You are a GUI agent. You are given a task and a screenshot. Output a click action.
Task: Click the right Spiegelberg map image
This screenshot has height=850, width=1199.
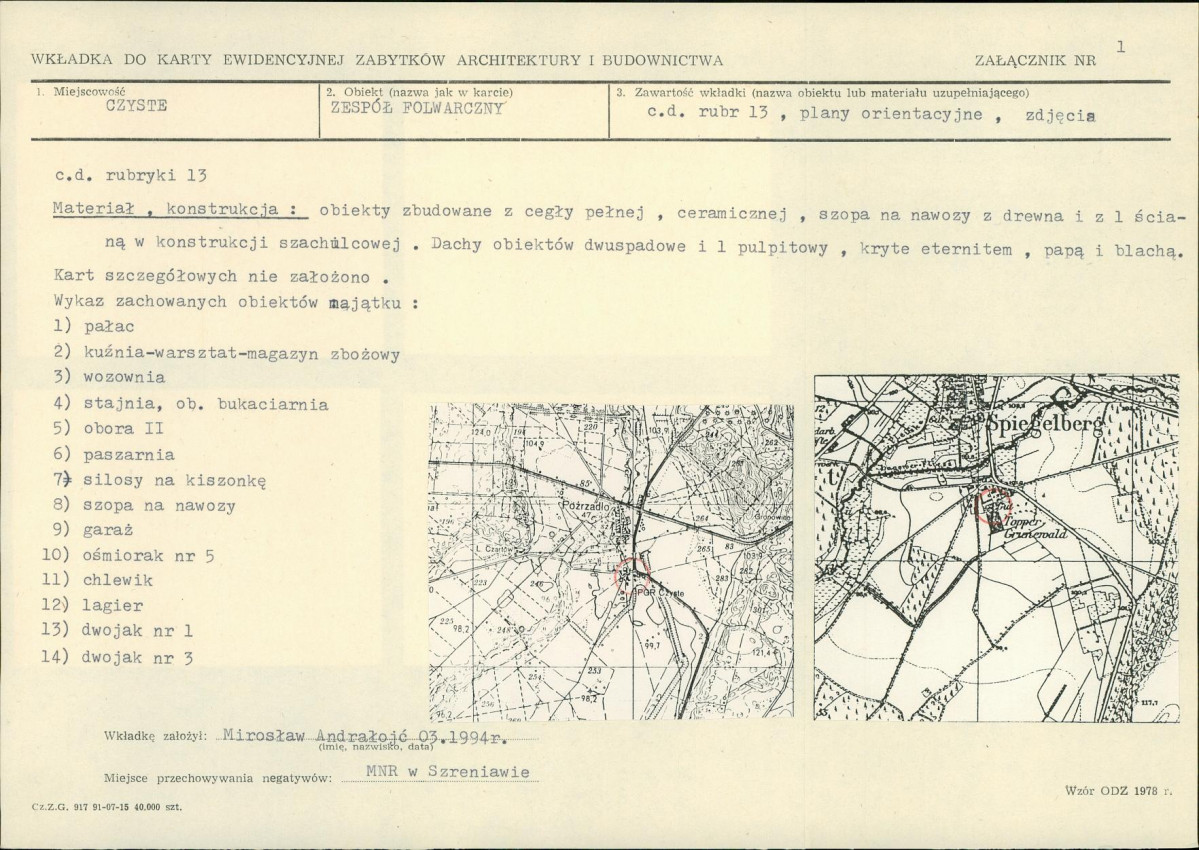(996, 546)
